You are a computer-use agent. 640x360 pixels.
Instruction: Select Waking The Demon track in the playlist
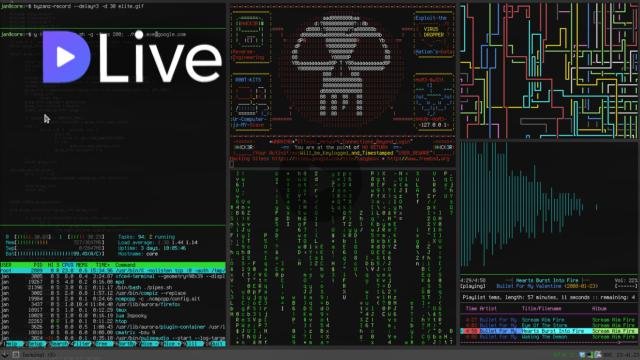[x=545, y=337]
